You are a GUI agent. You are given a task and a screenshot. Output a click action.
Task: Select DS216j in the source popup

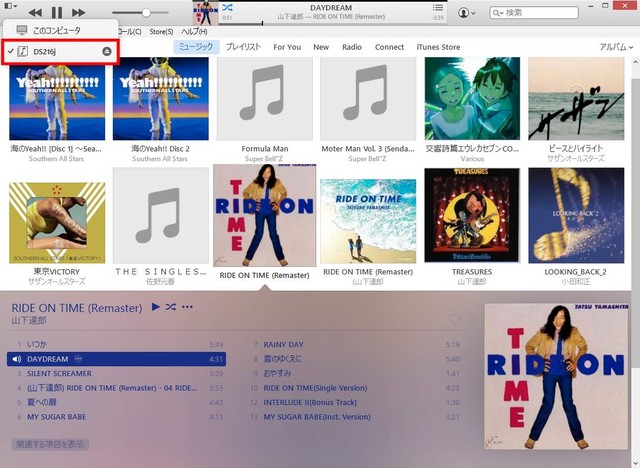60,51
